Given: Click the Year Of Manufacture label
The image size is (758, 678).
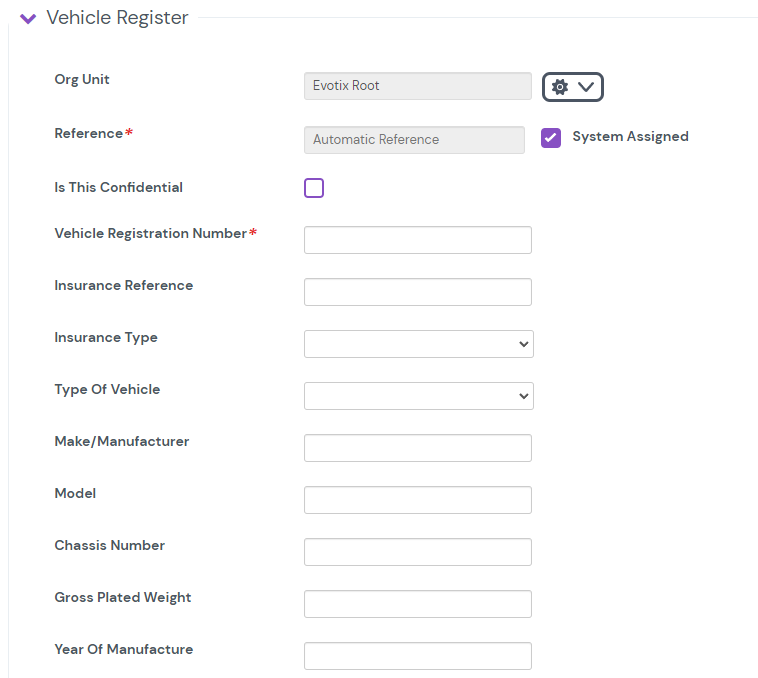Looking at the screenshot, I should coord(124,649).
